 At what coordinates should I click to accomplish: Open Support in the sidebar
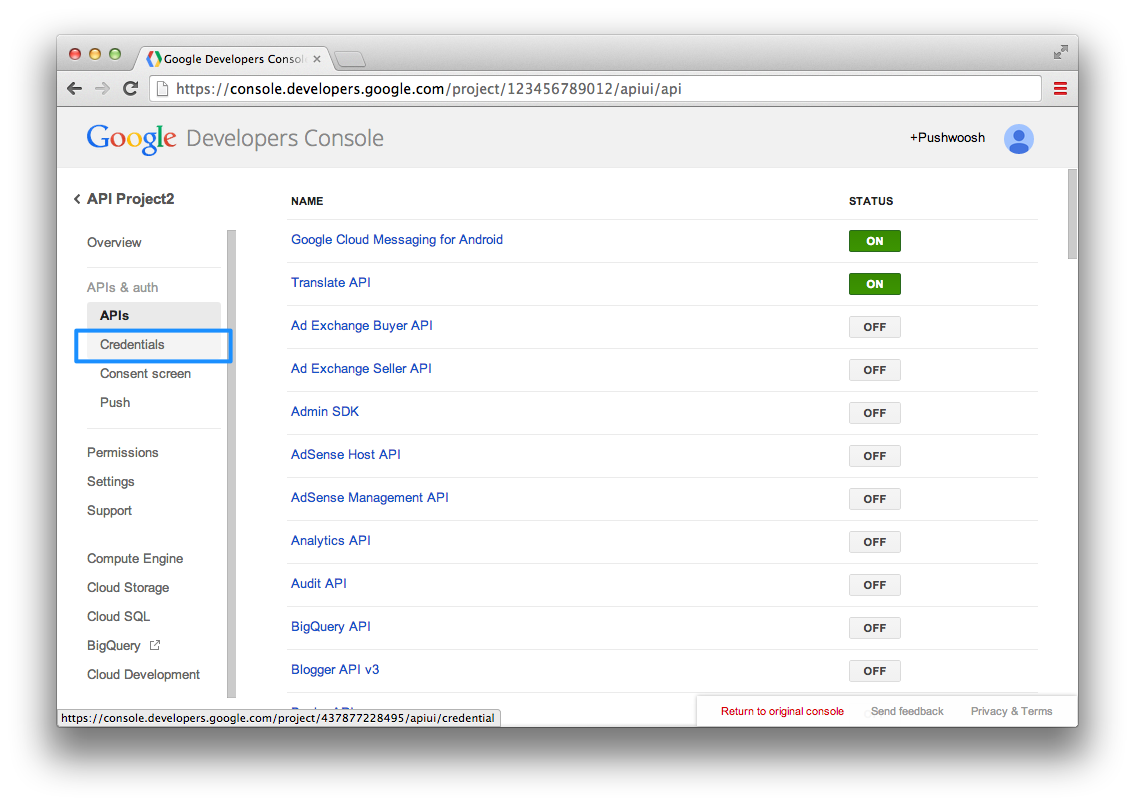109,511
